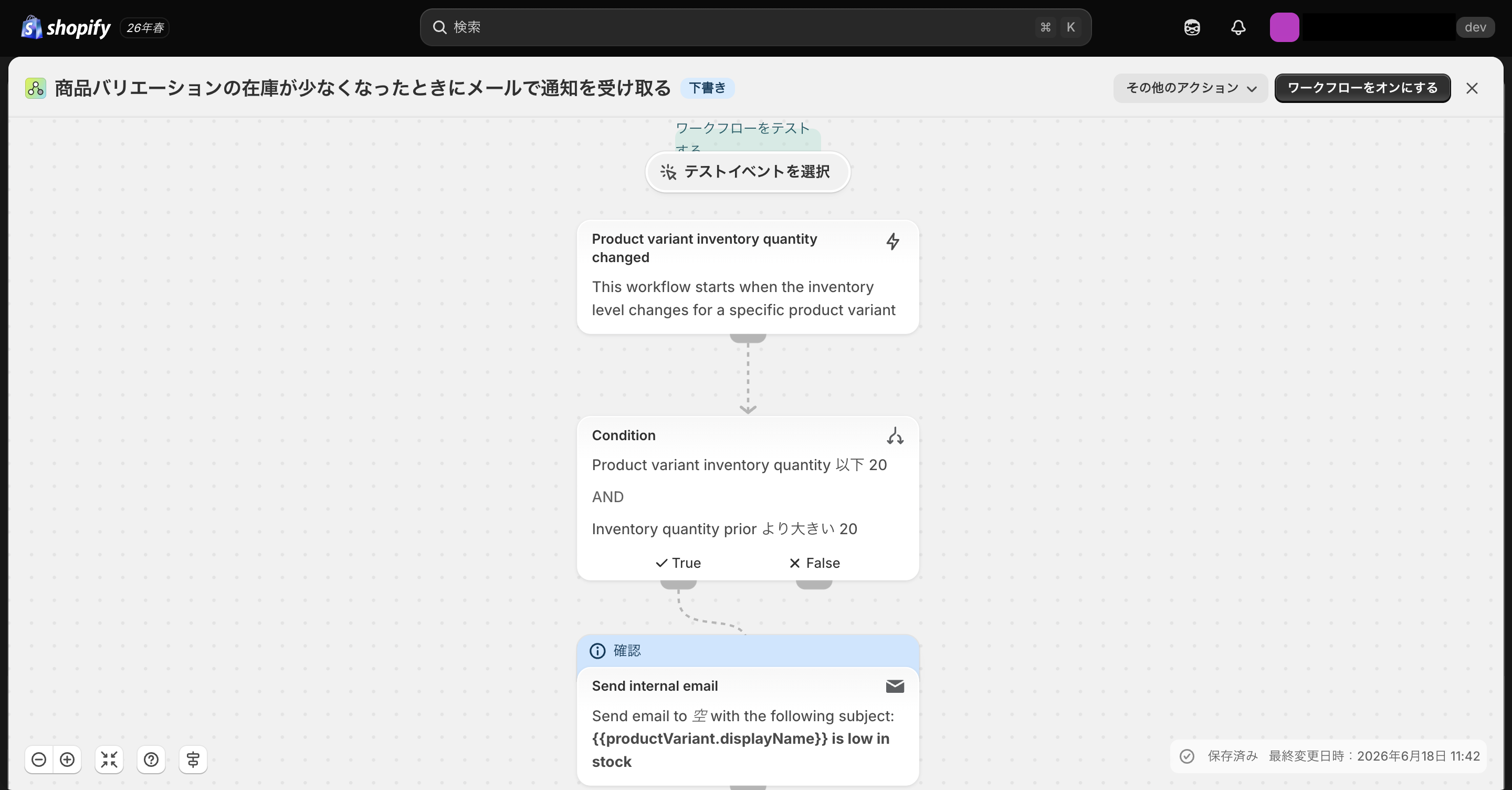
Task: Auto-align workflow steps icon
Action: 193,760
